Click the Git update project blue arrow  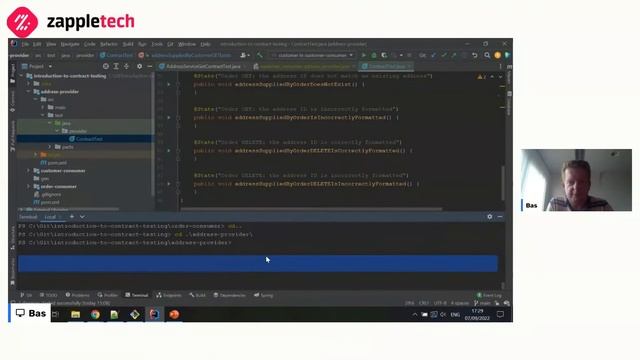tap(433, 55)
